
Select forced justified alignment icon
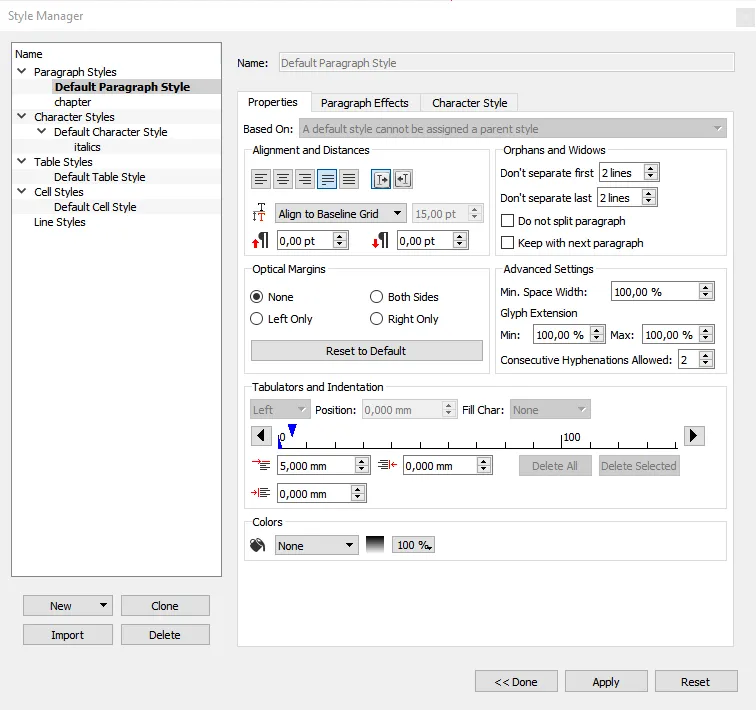[349, 179]
